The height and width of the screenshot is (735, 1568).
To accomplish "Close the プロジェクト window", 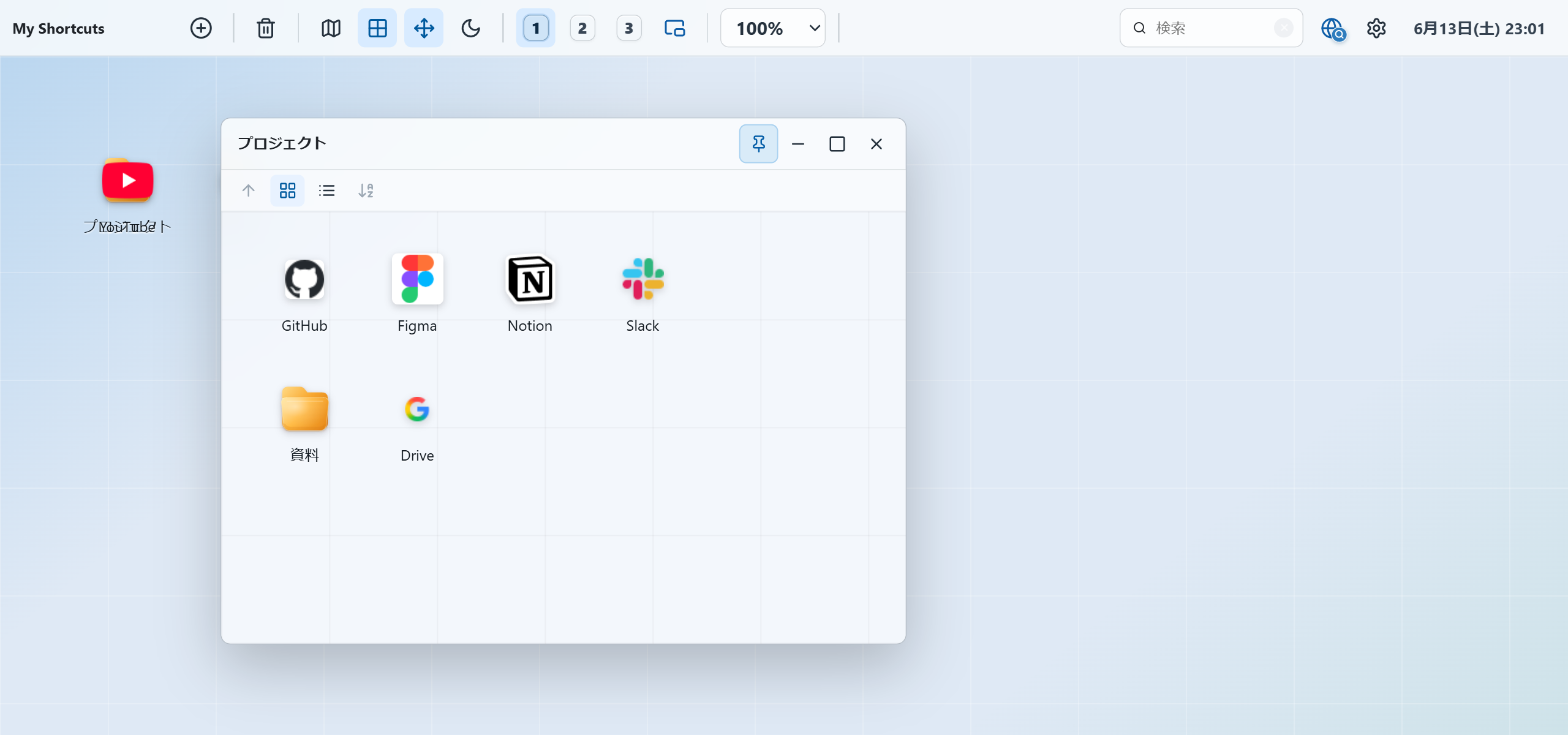I will click(876, 144).
